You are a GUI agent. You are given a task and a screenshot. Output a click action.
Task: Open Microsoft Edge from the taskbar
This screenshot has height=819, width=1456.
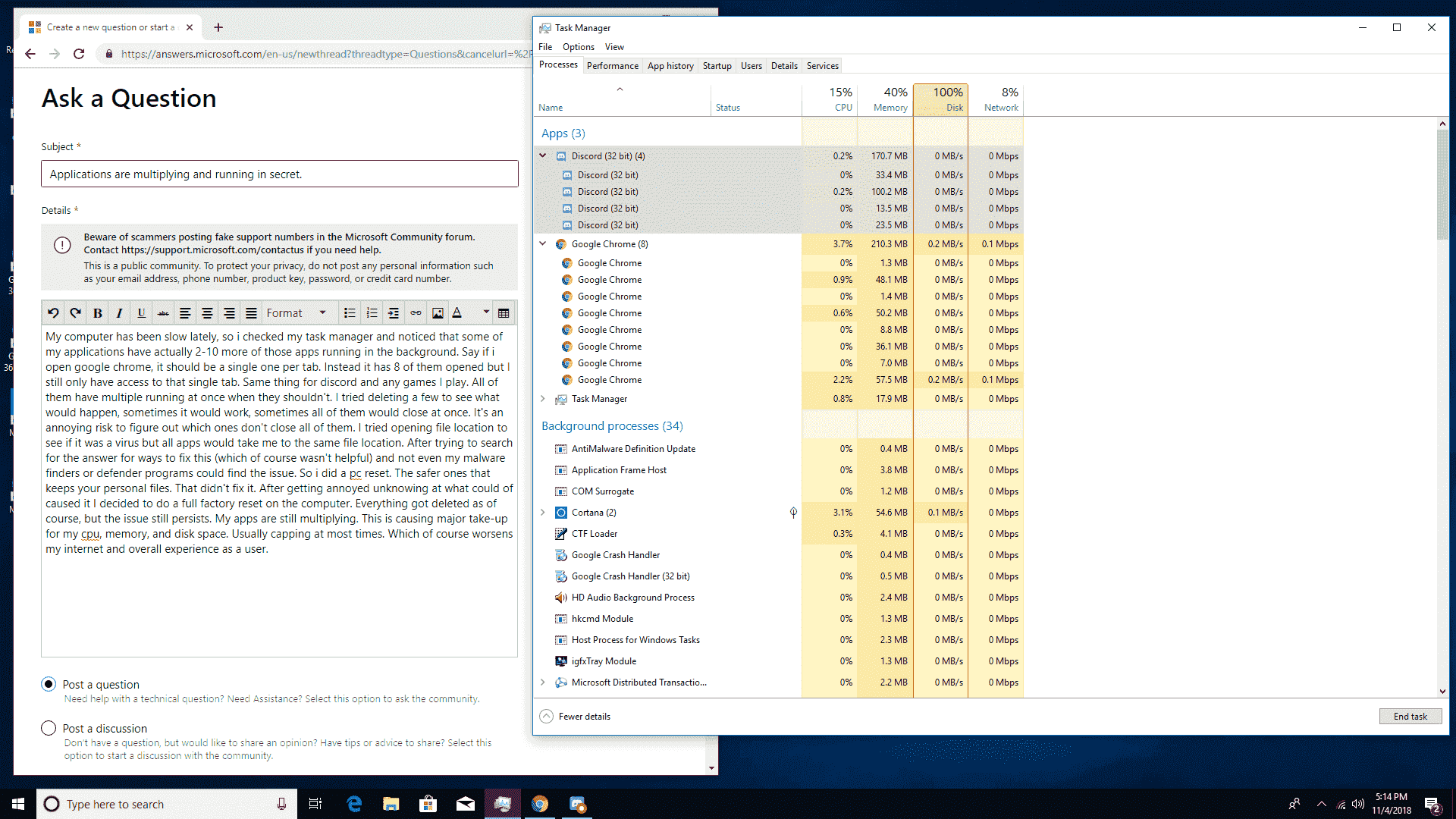coord(354,804)
